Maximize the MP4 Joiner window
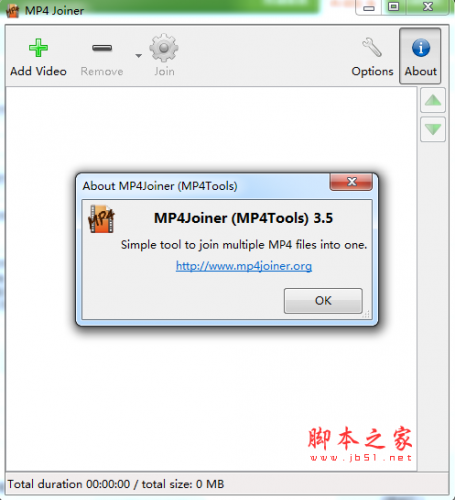Image resolution: width=455 pixels, height=500 pixels. point(394,7)
